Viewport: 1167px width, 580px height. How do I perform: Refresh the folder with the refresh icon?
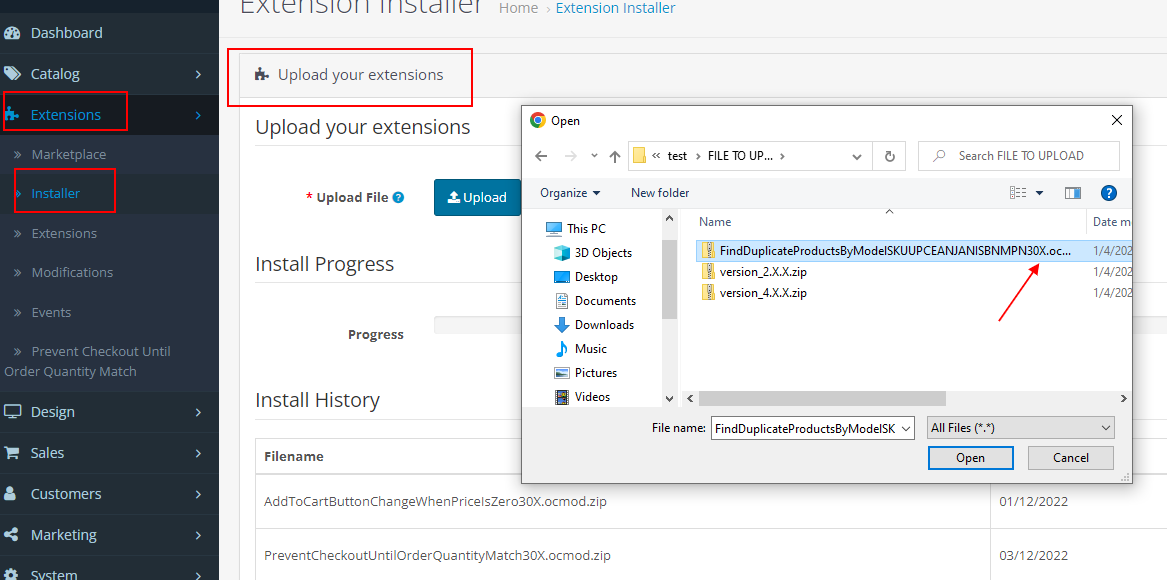coord(889,156)
